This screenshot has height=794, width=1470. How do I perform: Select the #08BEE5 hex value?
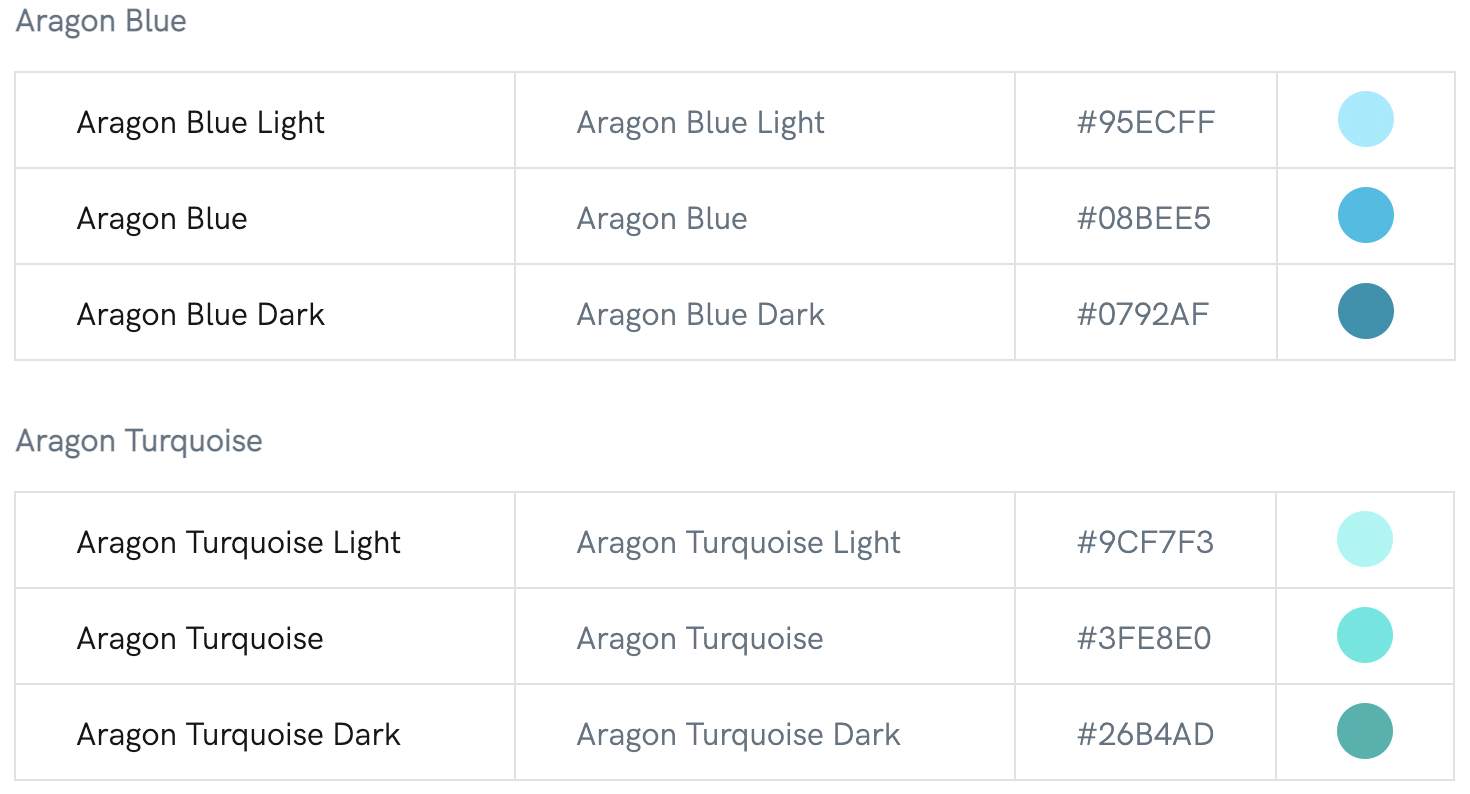[x=1143, y=218]
